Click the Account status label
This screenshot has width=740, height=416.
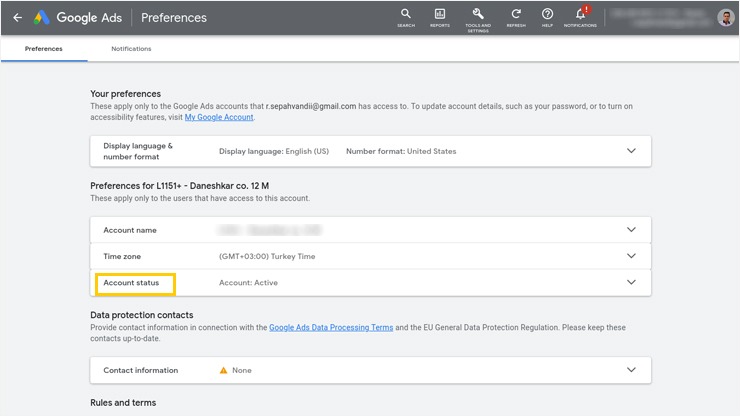[131, 283]
